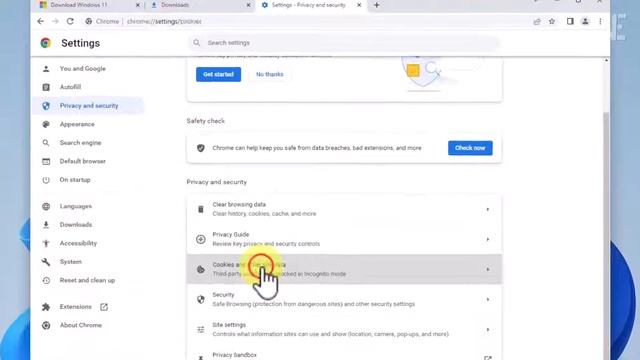Click the vertical scrollbar thumb
The height and width of the screenshot is (360, 640).
[606, 235]
